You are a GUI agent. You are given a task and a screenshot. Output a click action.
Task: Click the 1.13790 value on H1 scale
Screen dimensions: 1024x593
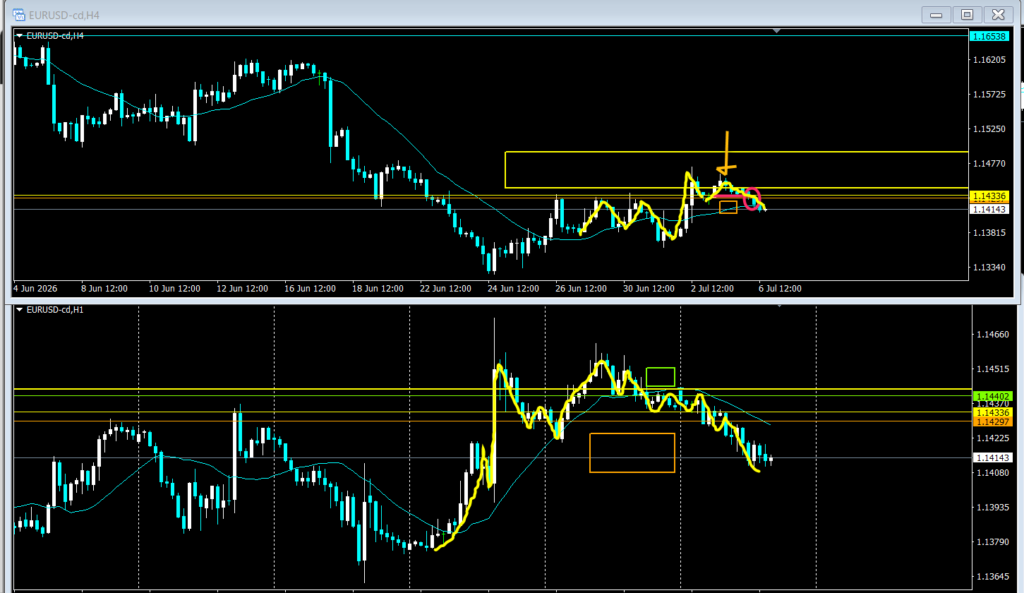point(993,542)
